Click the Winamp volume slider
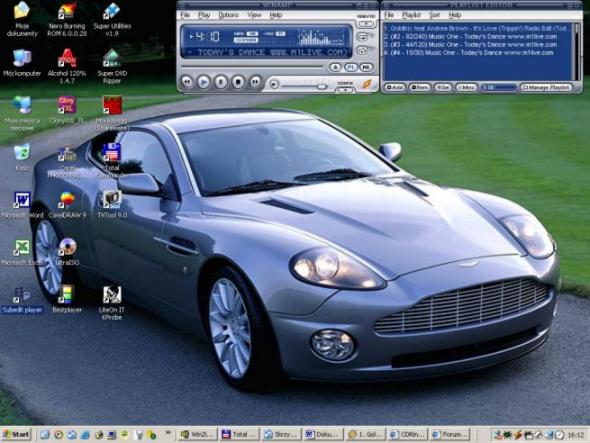This screenshot has height=443, width=590. pos(306,86)
